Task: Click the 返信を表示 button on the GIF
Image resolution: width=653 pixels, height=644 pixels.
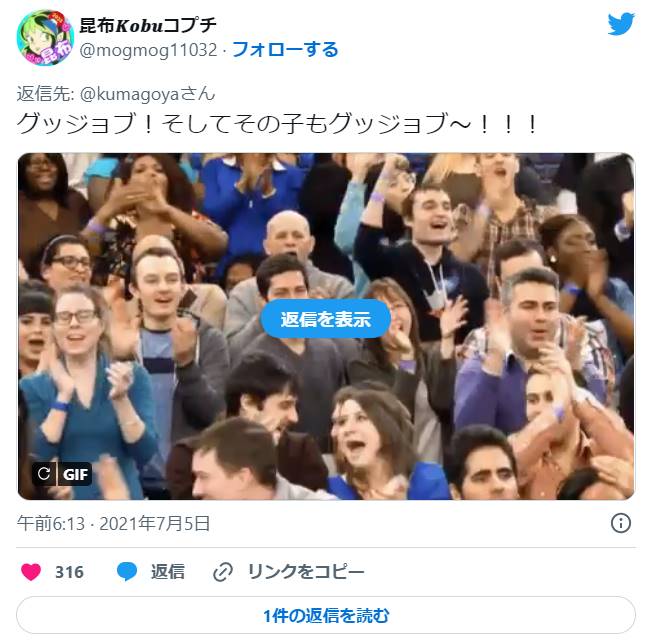Action: click(326, 319)
